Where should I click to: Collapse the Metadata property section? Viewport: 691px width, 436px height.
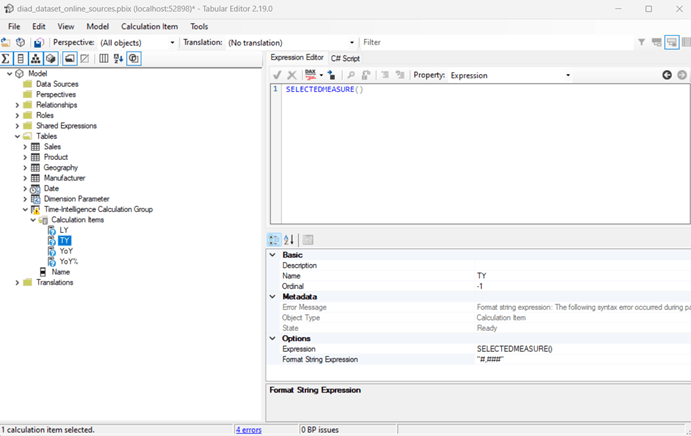(x=274, y=296)
